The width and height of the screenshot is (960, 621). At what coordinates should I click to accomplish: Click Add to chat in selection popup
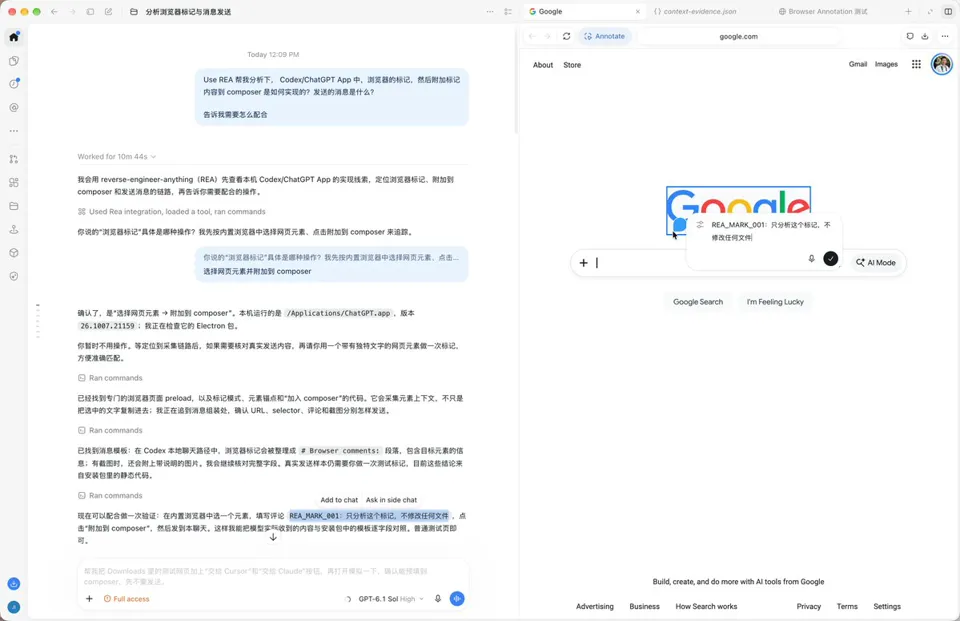tap(339, 500)
